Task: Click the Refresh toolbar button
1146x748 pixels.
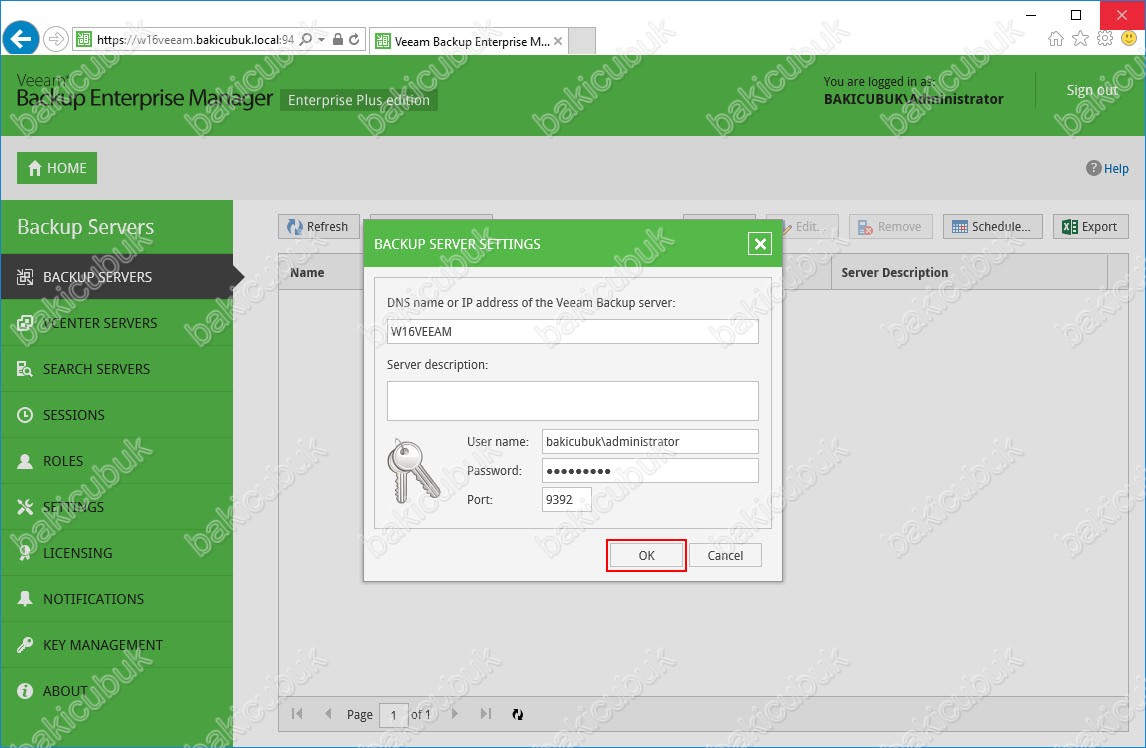Action: coord(319,227)
